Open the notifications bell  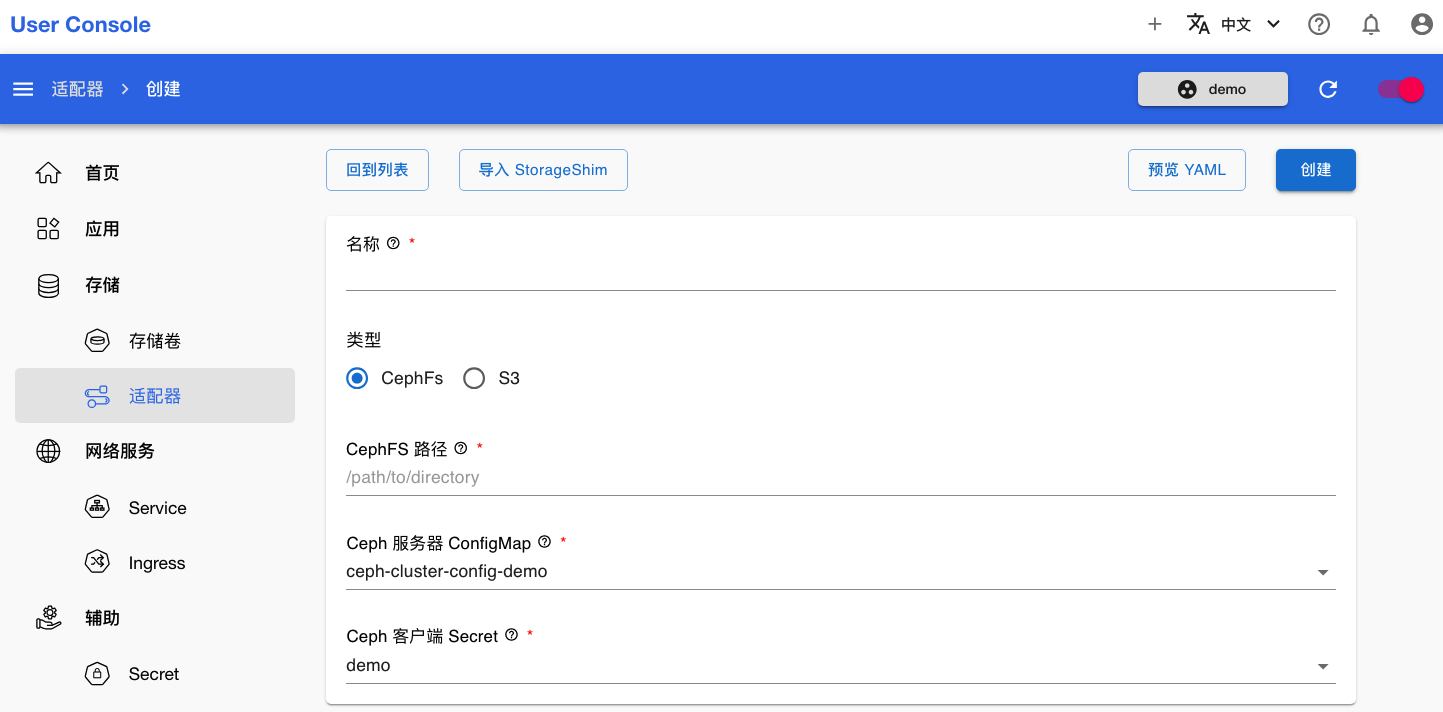tap(1371, 25)
